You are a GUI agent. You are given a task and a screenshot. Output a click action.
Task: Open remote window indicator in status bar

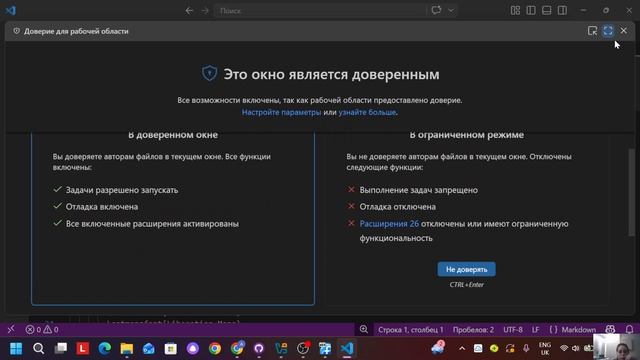[11, 329]
